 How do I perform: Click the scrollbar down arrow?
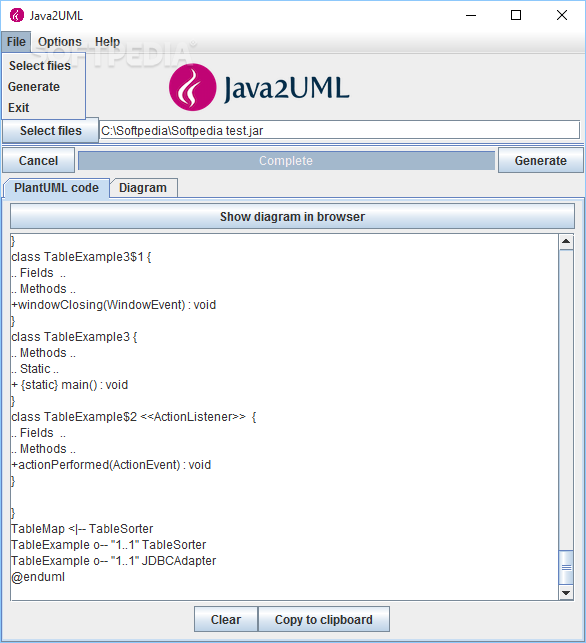pyautogui.click(x=566, y=593)
